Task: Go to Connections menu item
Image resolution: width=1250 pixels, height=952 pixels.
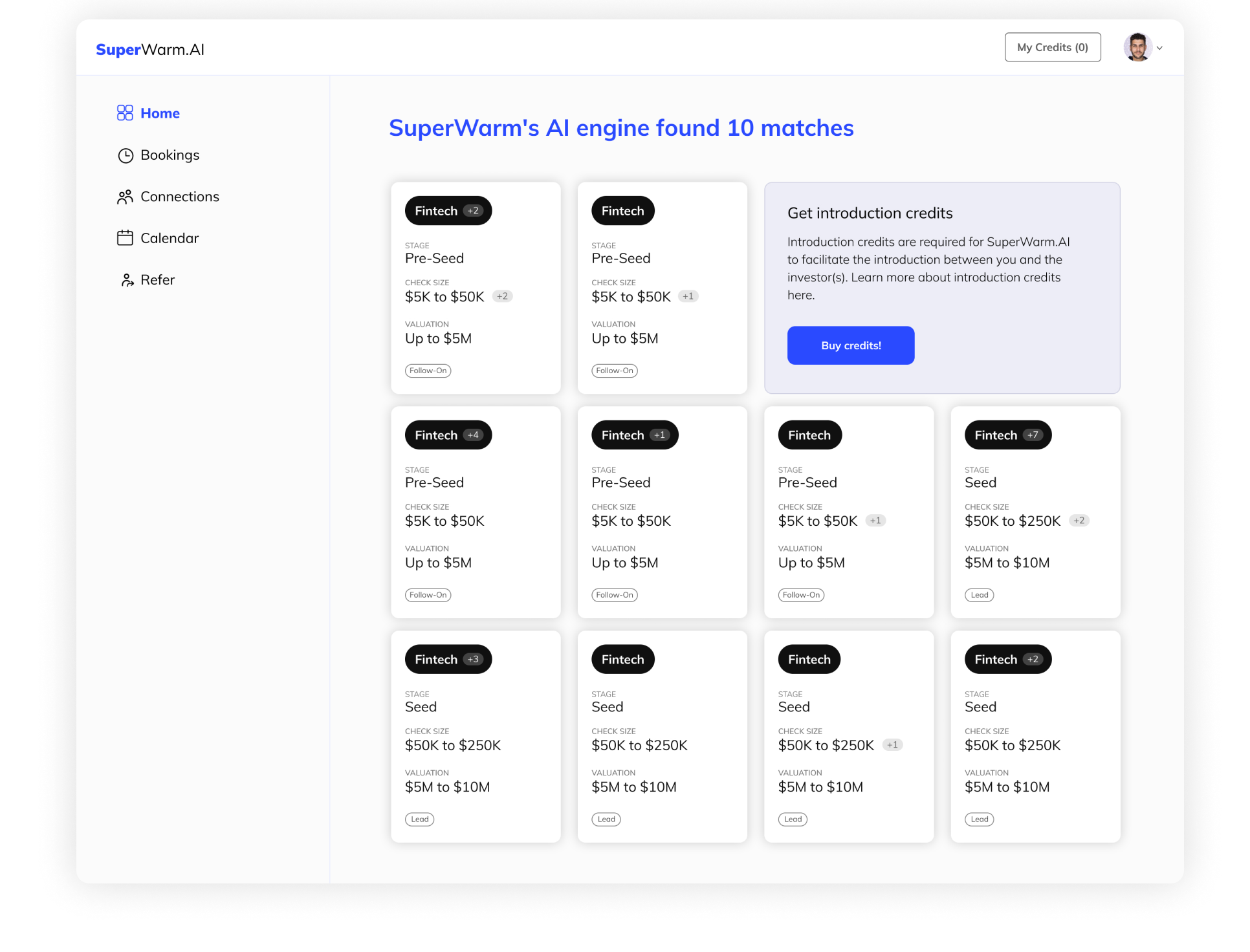Action: click(179, 197)
